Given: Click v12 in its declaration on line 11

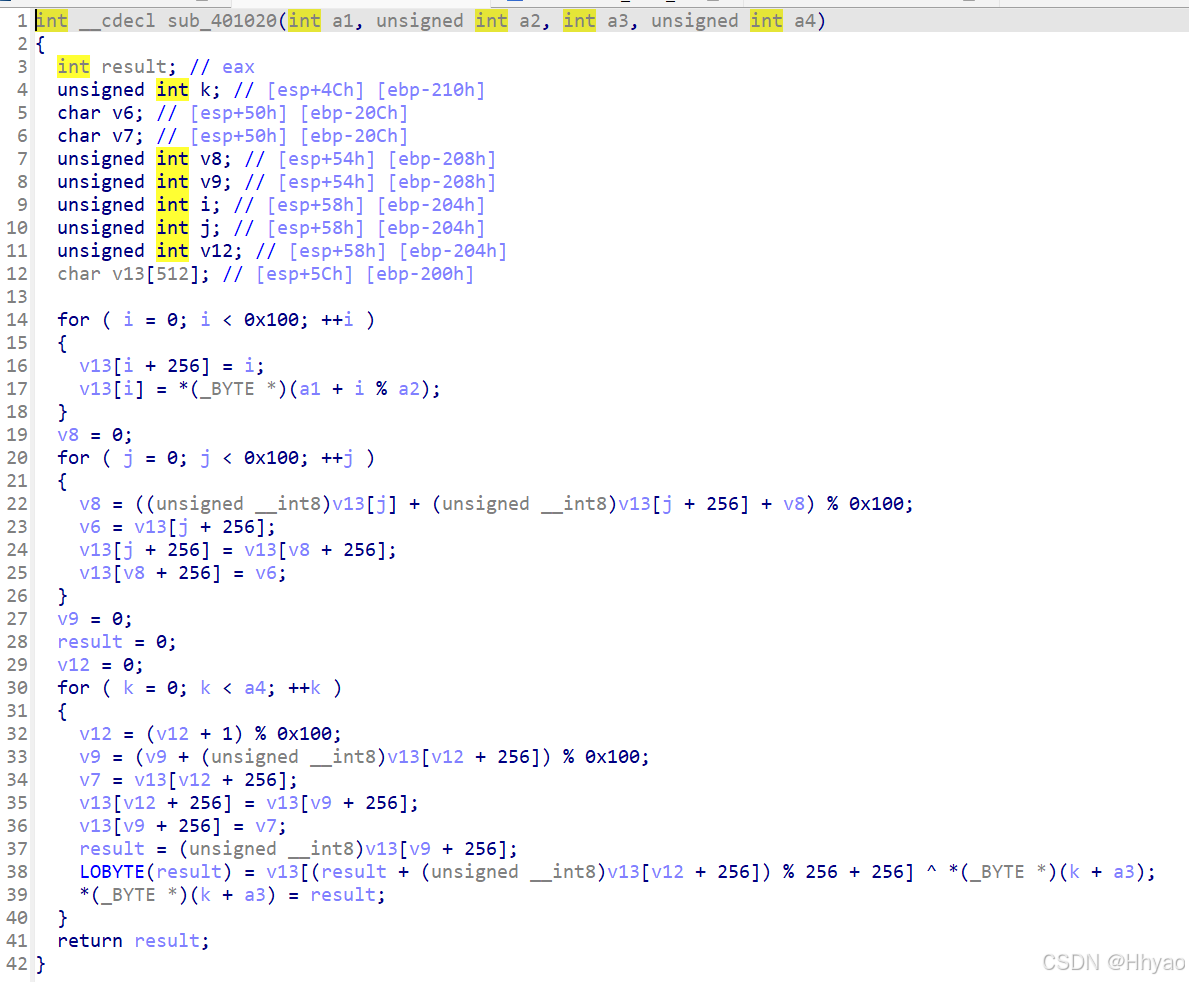Looking at the screenshot, I should click(216, 251).
